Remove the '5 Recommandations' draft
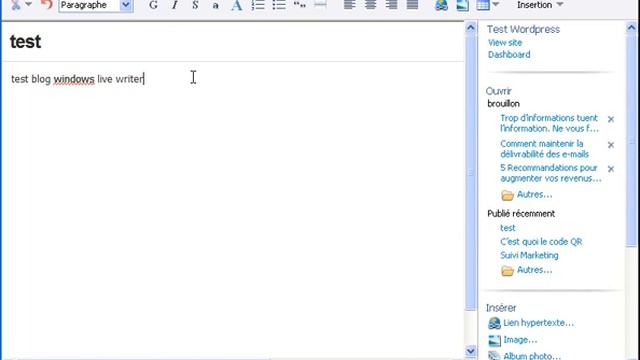This screenshot has width=640, height=360. point(611,169)
